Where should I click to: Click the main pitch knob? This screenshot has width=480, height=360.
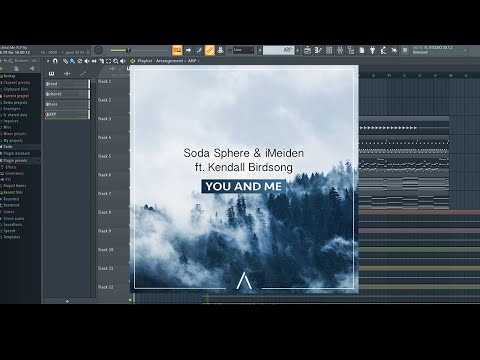point(98,50)
